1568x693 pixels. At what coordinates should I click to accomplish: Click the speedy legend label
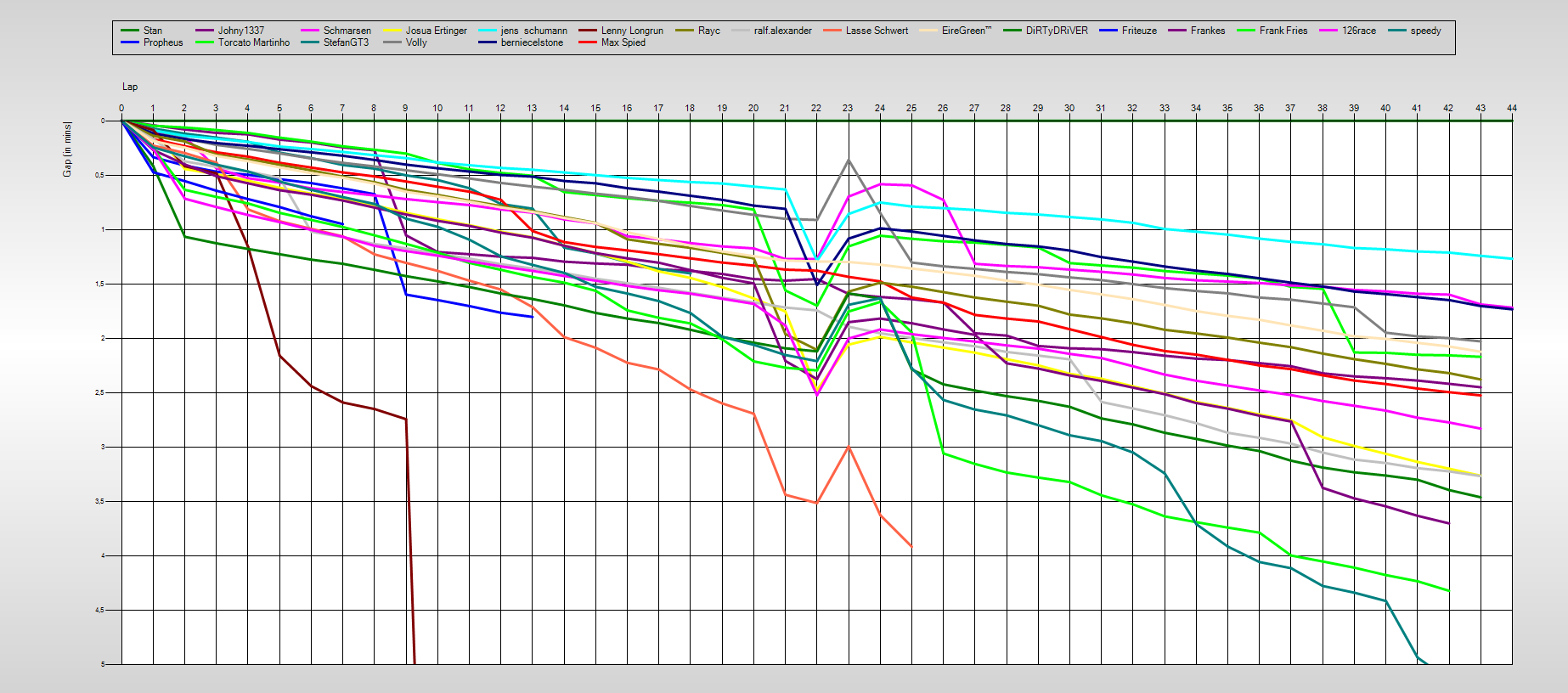tap(1425, 31)
